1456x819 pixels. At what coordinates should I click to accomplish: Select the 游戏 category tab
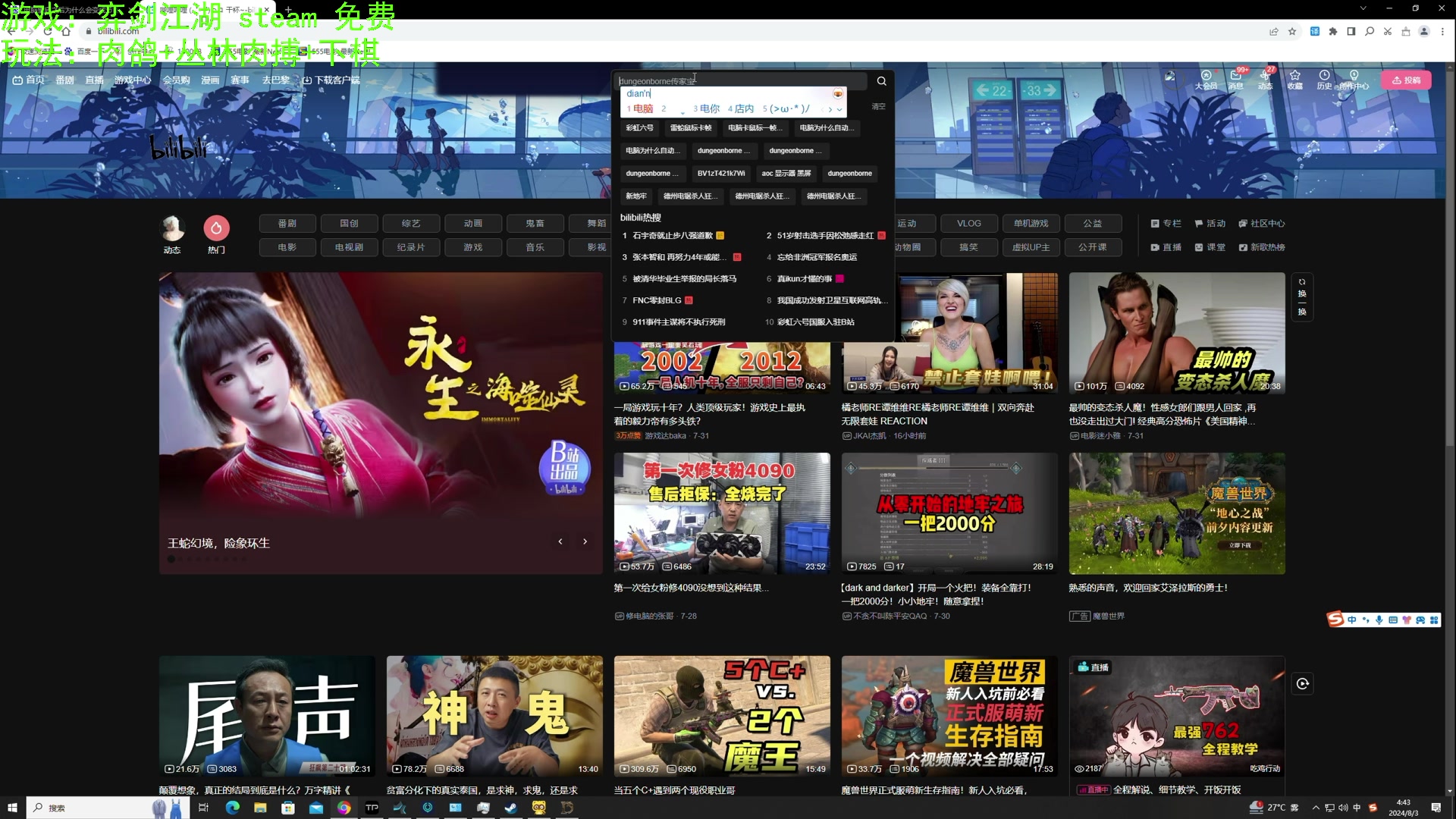[x=473, y=247]
